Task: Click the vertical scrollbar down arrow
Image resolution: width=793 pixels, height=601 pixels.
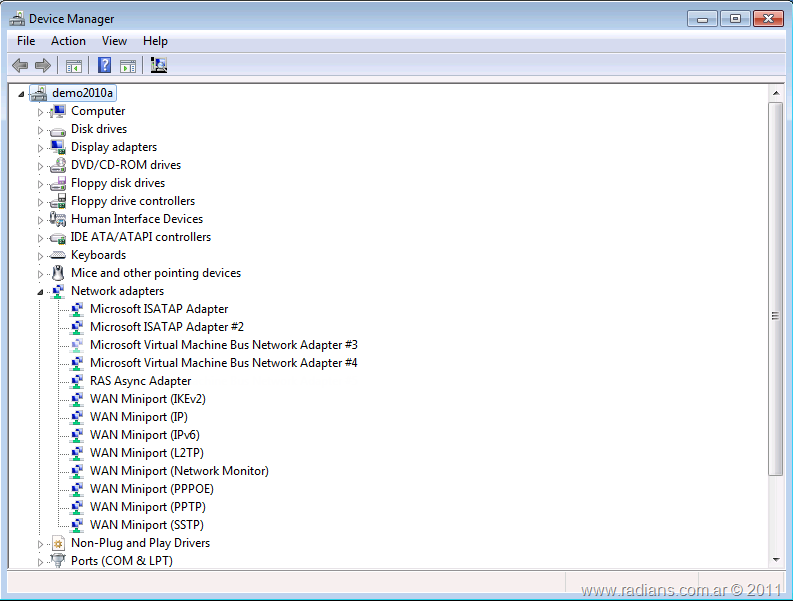Action: pos(775,559)
